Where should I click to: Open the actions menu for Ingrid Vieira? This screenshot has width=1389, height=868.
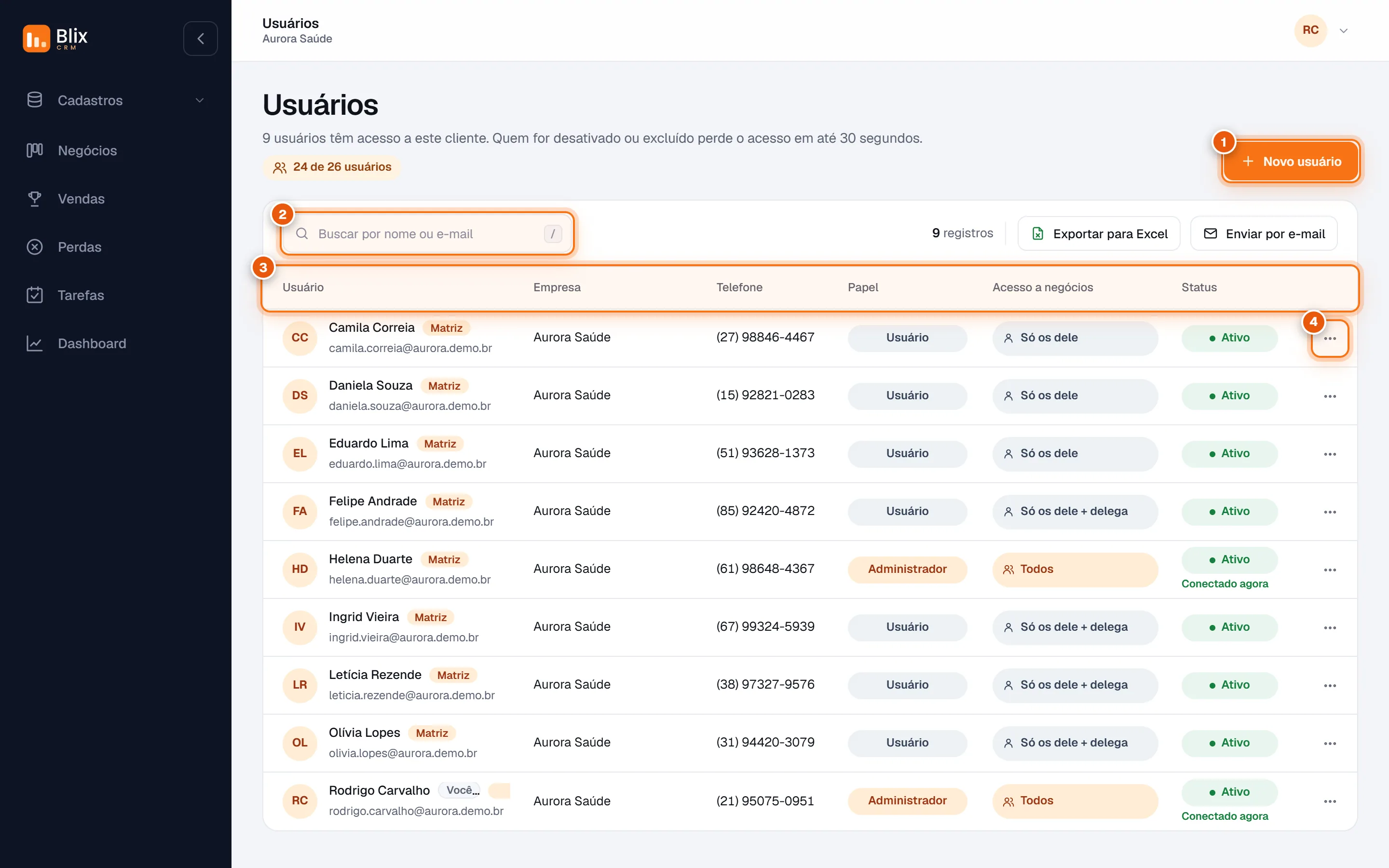coord(1330,627)
